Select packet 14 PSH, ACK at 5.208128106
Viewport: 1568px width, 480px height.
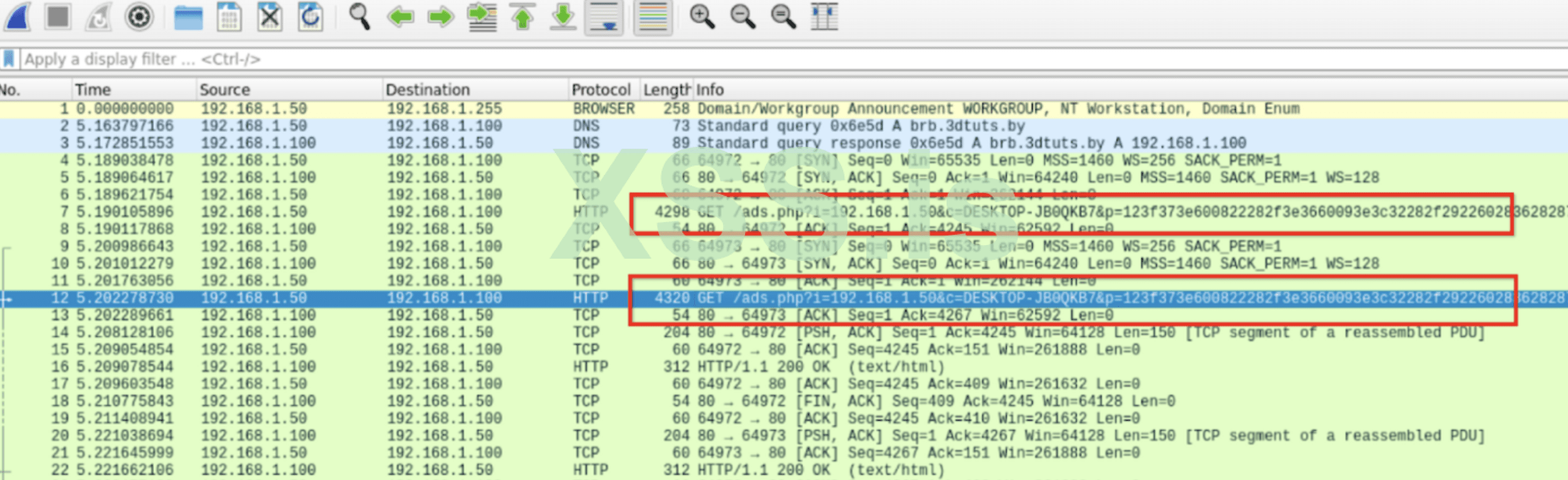tap(784, 332)
